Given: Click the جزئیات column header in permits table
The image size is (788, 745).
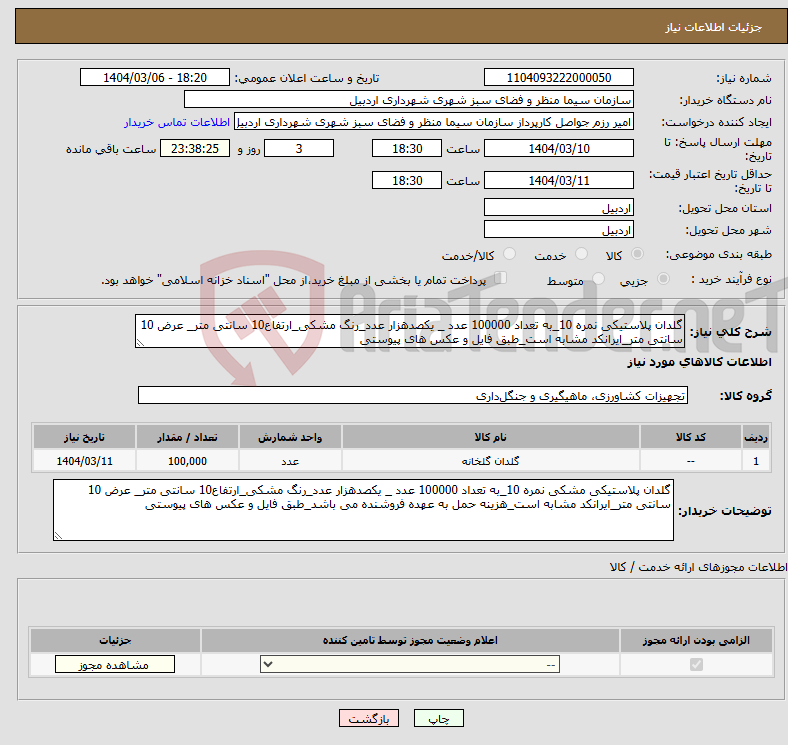Looking at the screenshot, I should (x=115, y=640).
